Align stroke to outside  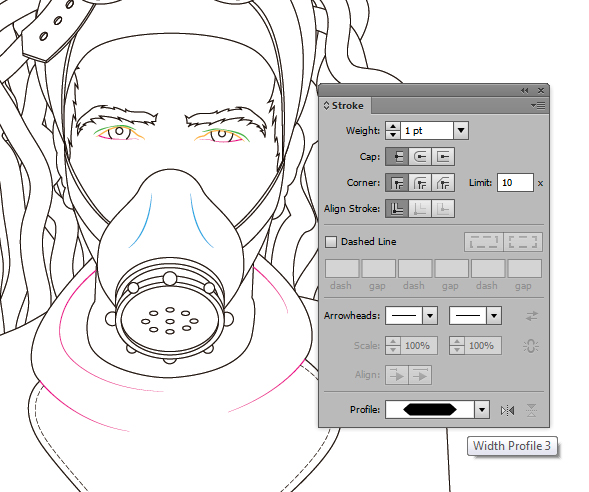click(x=443, y=209)
